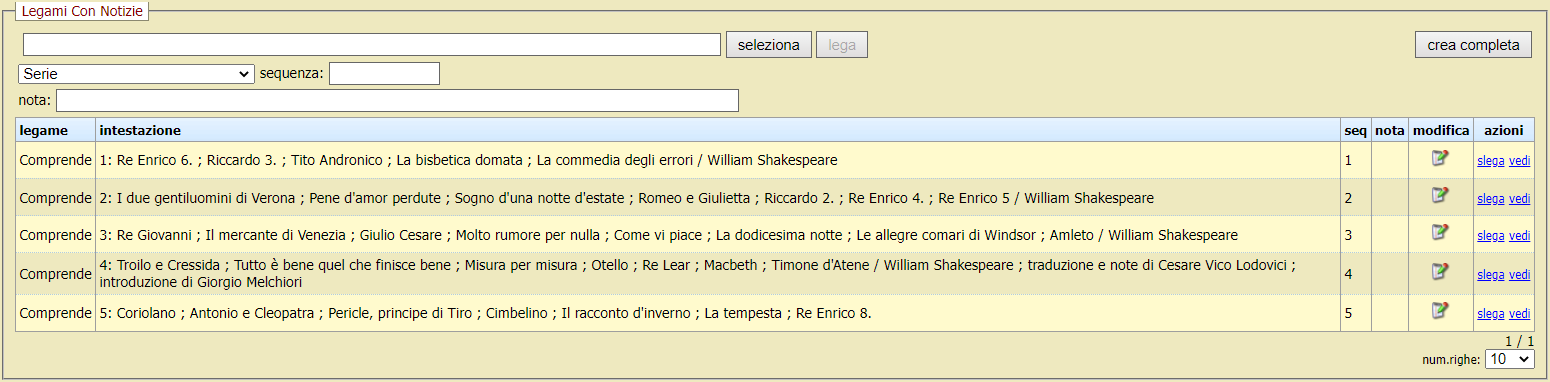
Task: Click the modifica icon for sequence 2
Action: pyautogui.click(x=1440, y=195)
